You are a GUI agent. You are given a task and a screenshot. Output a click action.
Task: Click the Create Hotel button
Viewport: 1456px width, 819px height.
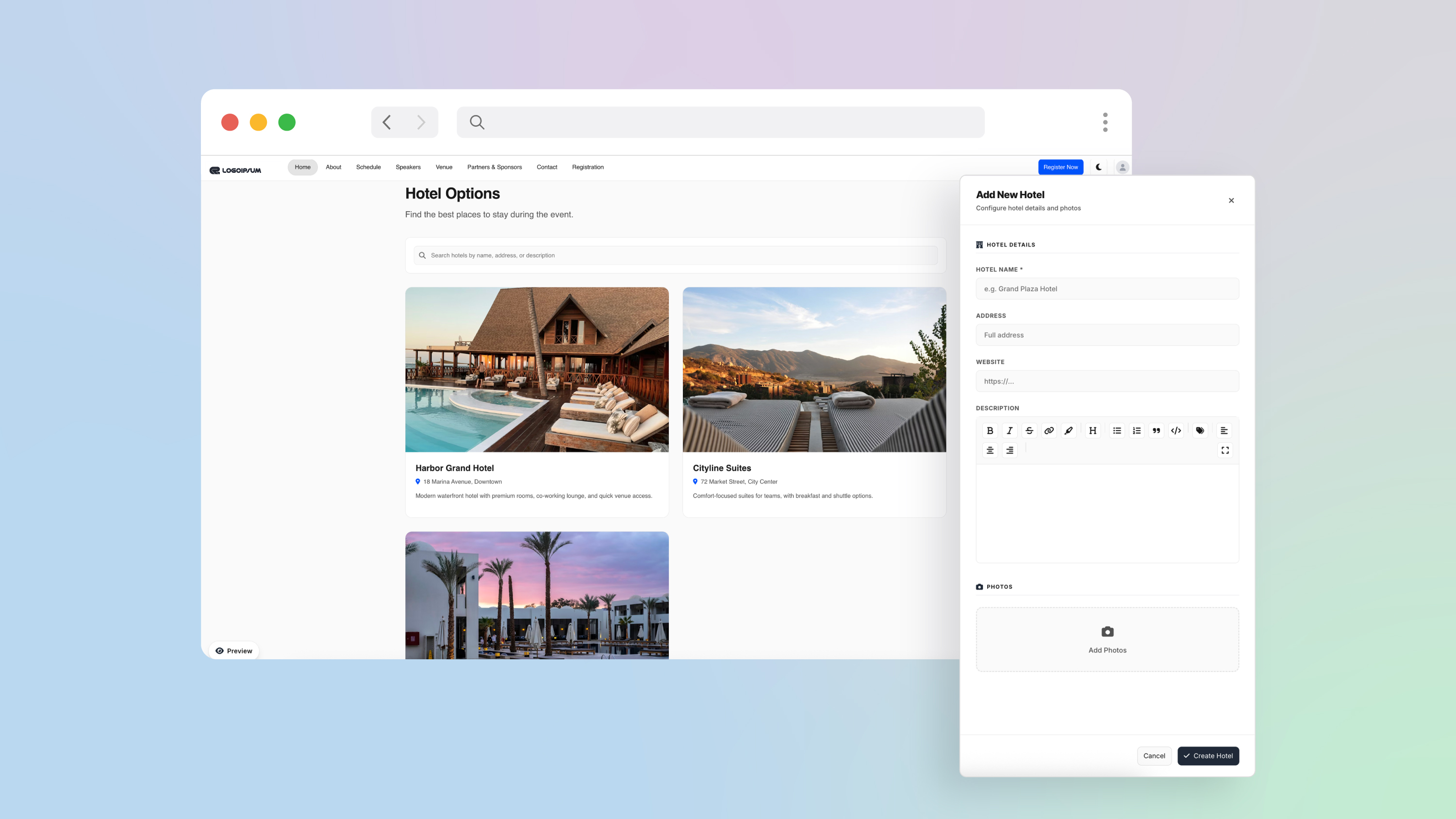coord(1208,756)
